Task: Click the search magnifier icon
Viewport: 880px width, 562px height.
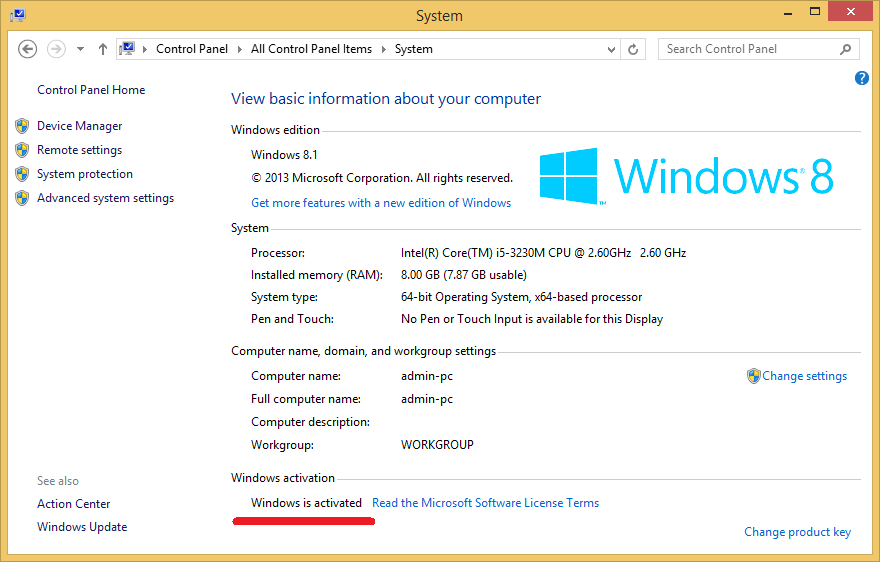Action: click(x=846, y=49)
